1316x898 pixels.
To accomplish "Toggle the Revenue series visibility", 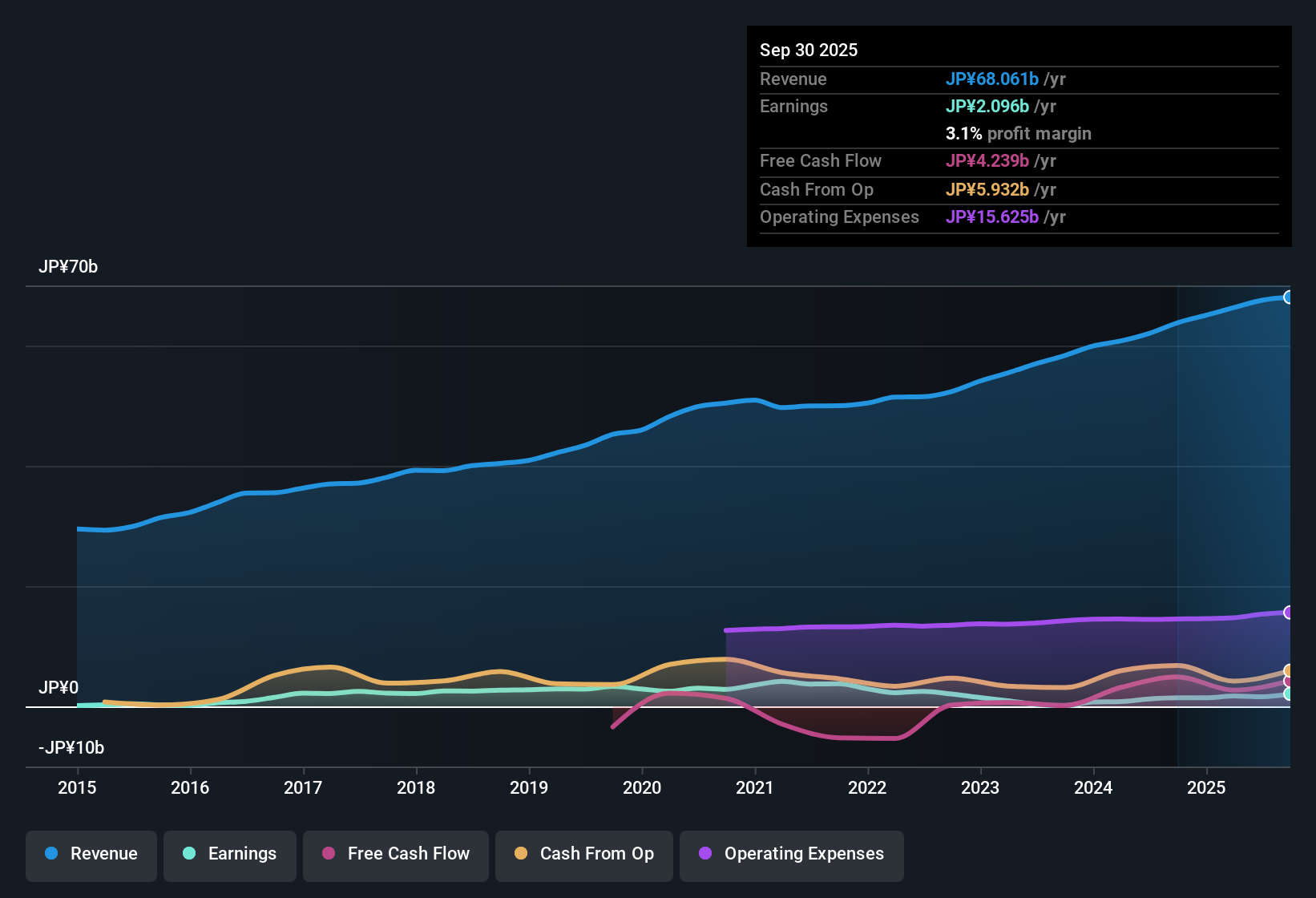I will [91, 854].
